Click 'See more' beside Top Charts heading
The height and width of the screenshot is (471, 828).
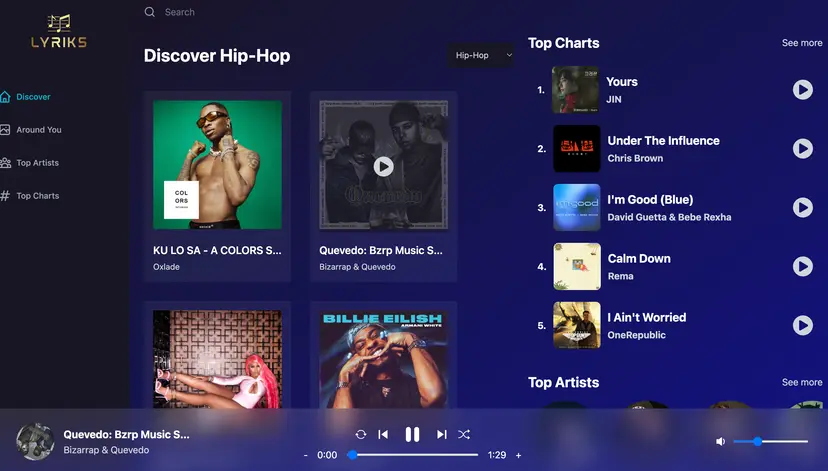[x=802, y=43]
